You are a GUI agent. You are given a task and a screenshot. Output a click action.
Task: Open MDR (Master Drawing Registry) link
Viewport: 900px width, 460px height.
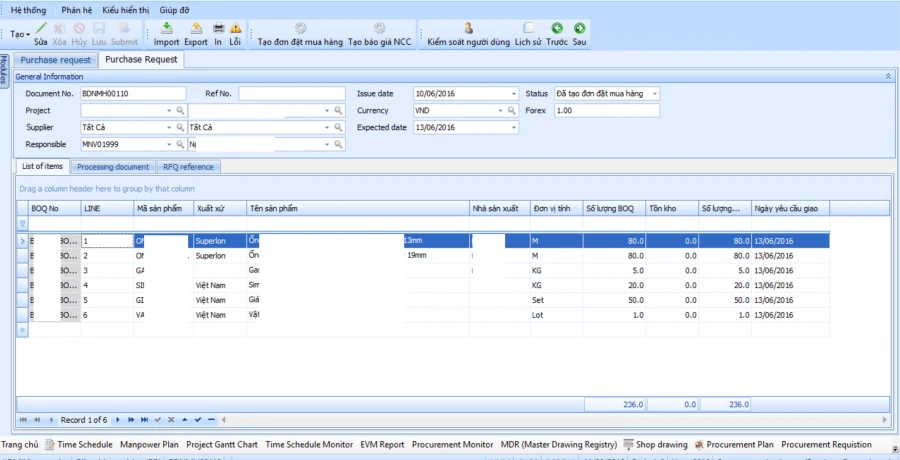pos(559,444)
